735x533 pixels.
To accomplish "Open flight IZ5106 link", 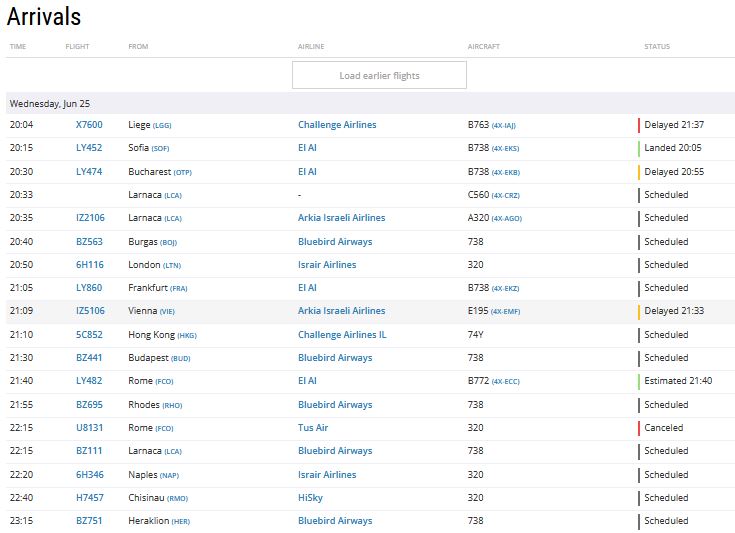I will 90,310.
